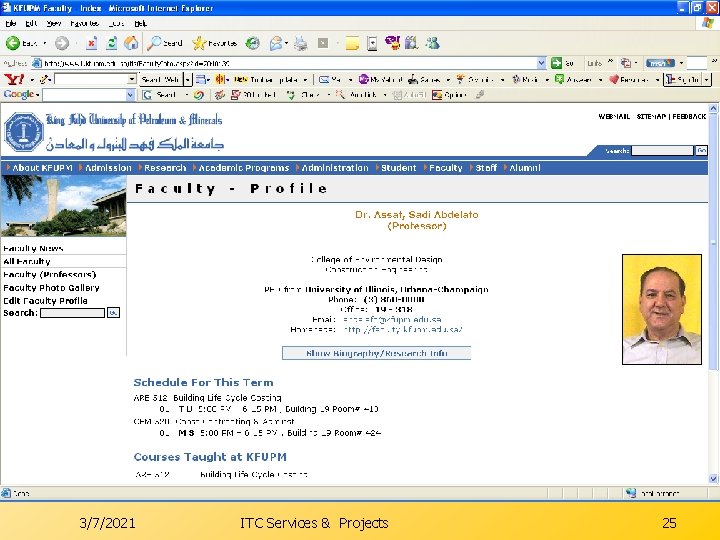Click the professor's portrait photo

662,309
